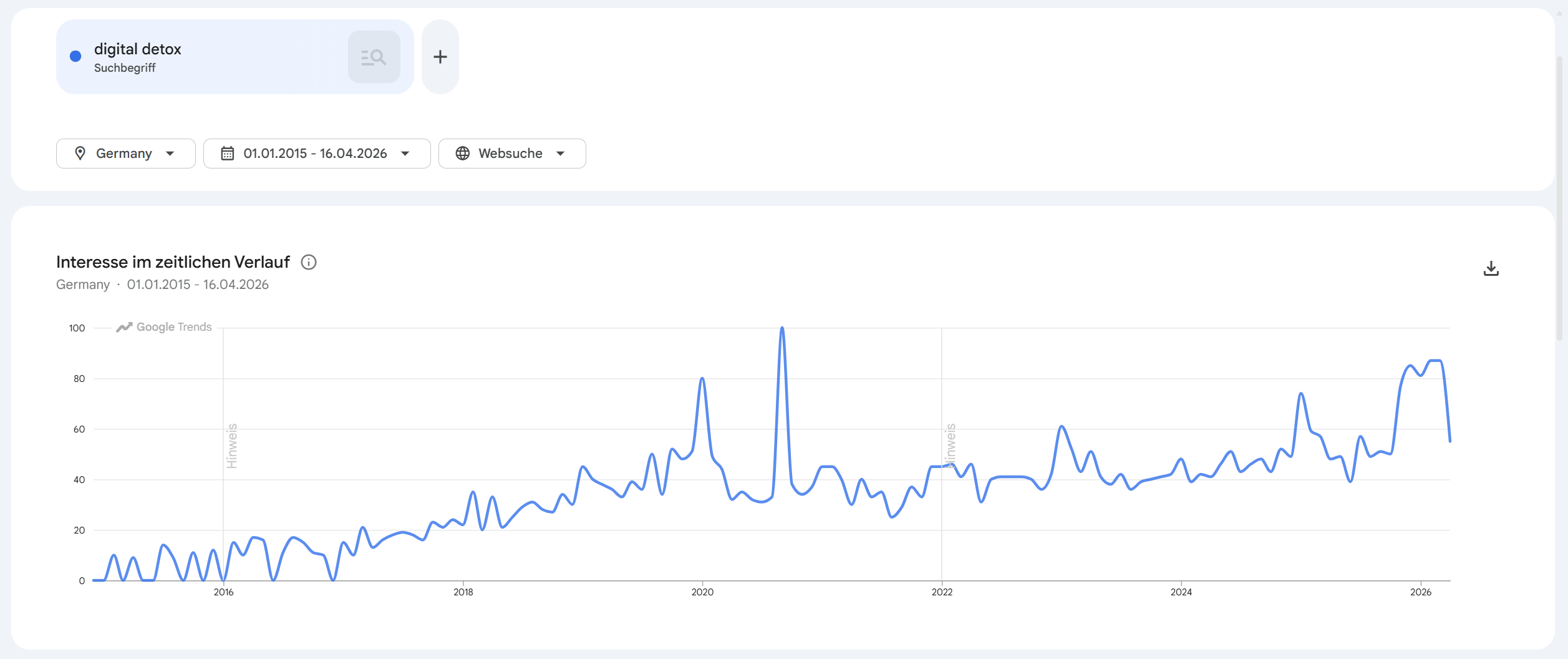Click the first Hinweis marker near 2016
The image size is (1568, 659).
click(232, 446)
